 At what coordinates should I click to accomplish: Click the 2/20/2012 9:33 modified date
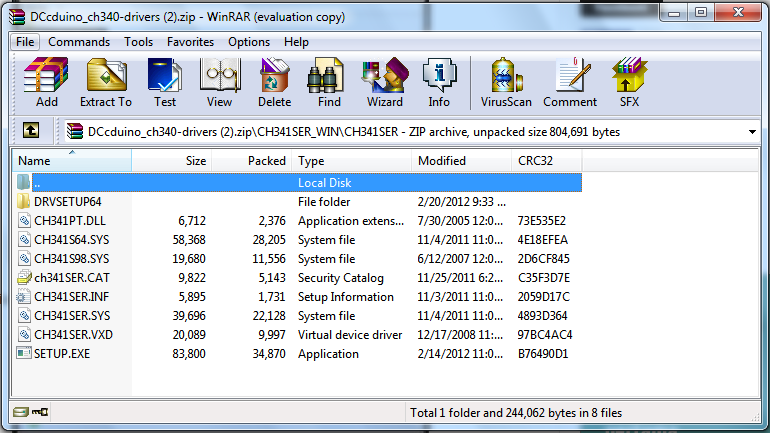[461, 202]
